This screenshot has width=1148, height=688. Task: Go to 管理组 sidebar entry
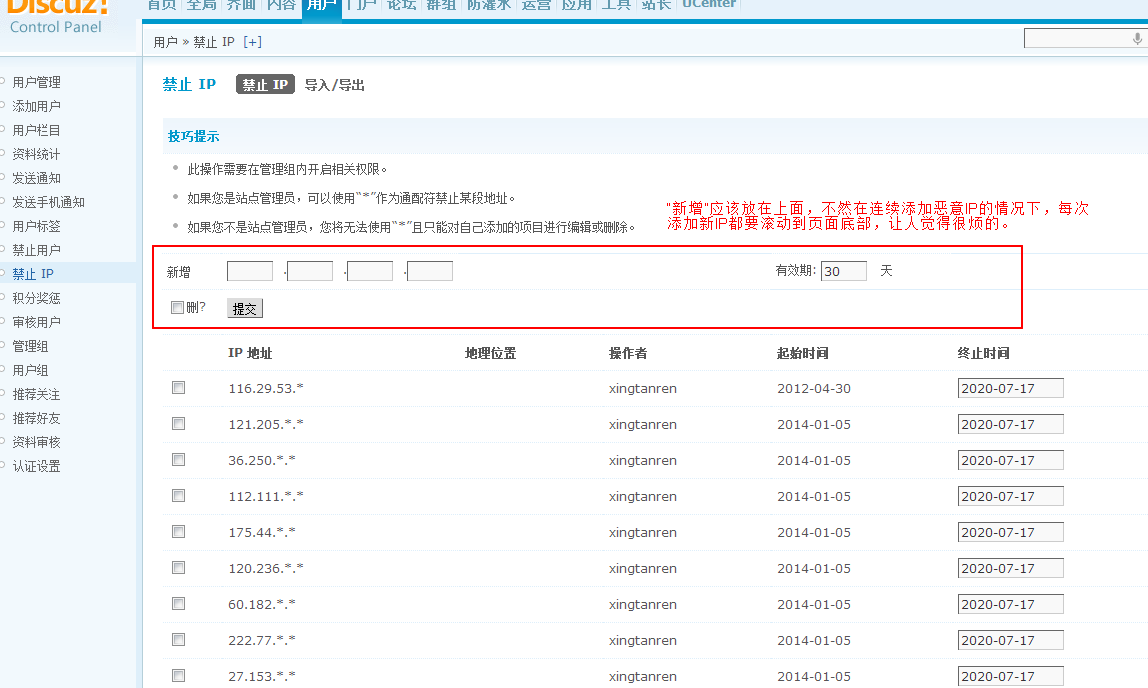tap(30, 346)
